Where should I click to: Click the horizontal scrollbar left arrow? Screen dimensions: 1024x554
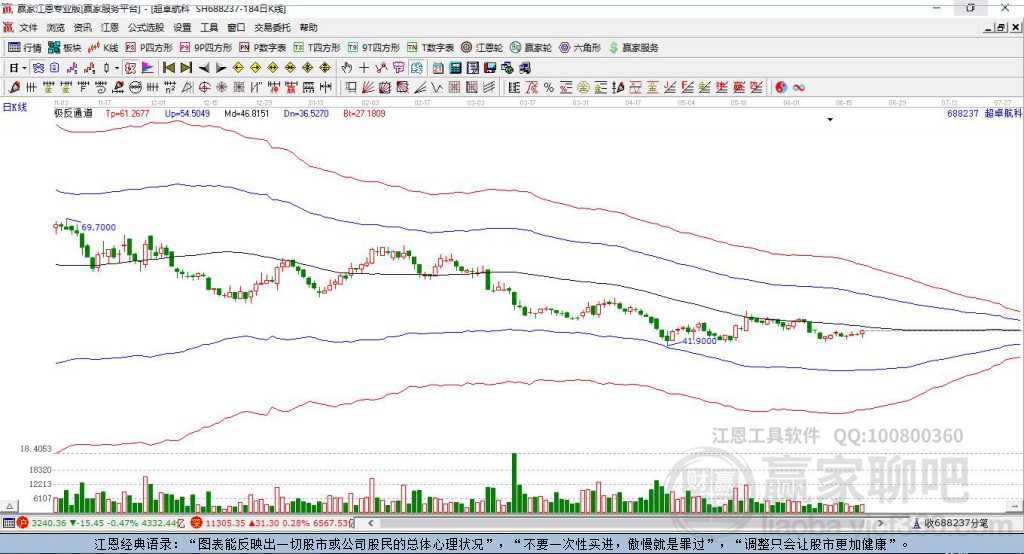coord(371,523)
